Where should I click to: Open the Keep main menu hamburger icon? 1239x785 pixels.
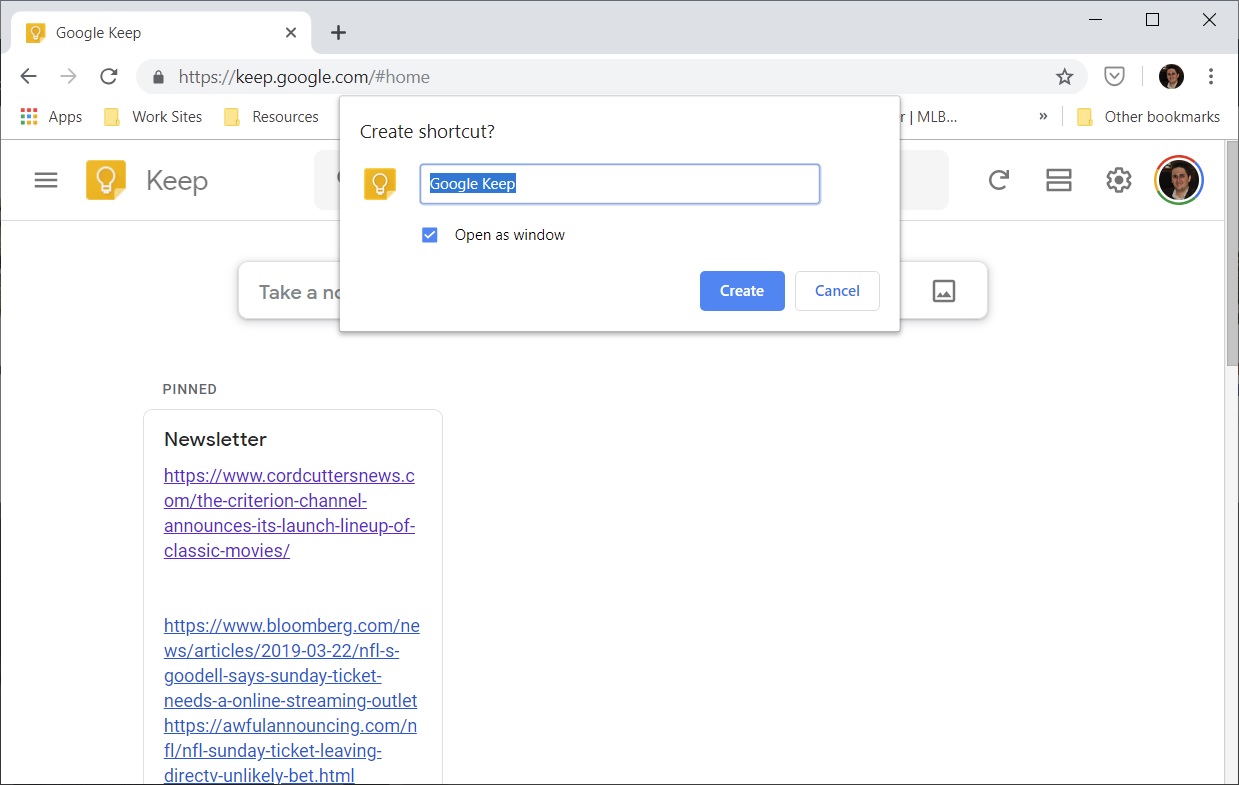(x=46, y=181)
